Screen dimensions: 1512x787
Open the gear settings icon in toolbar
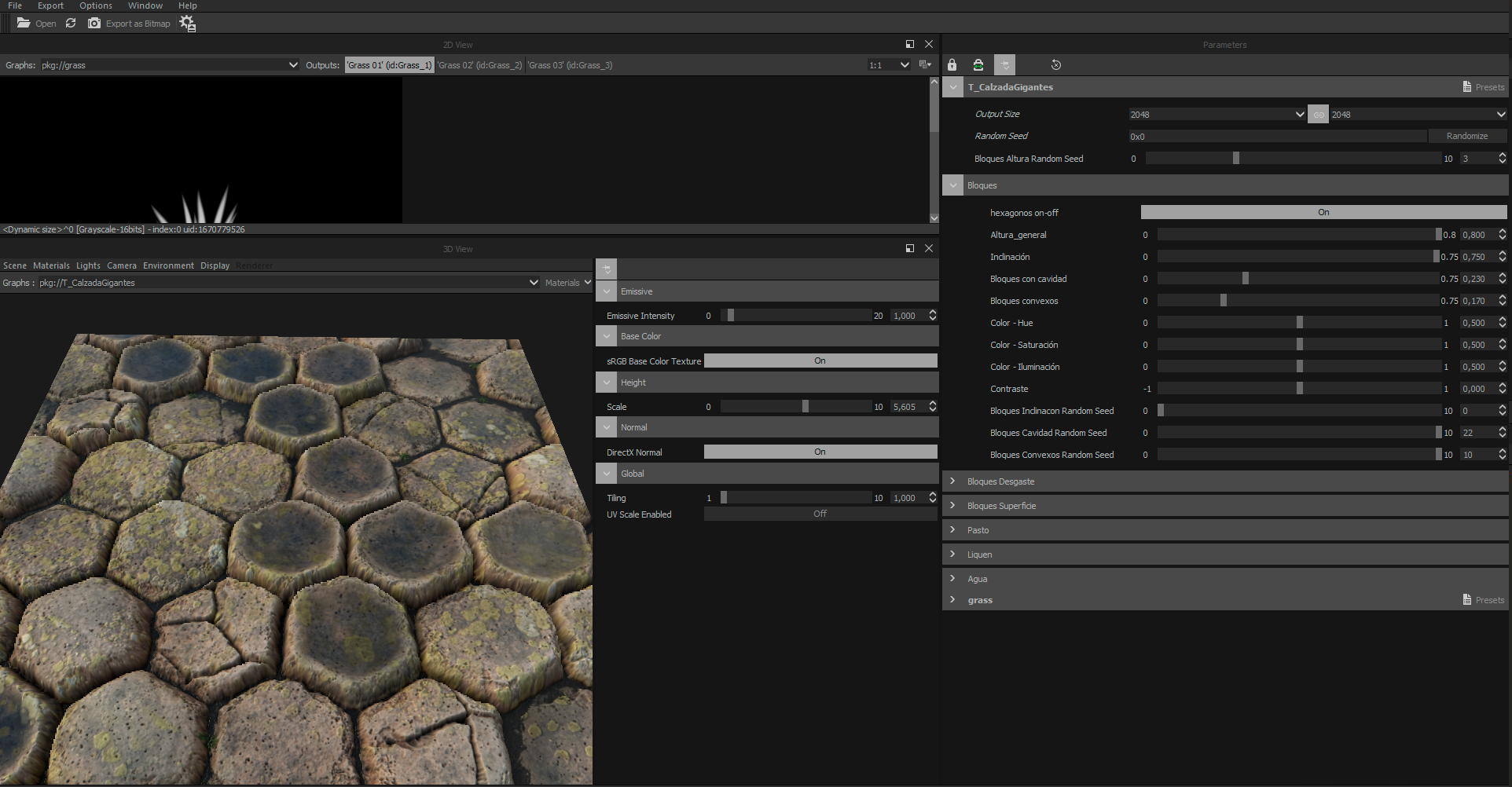click(187, 24)
